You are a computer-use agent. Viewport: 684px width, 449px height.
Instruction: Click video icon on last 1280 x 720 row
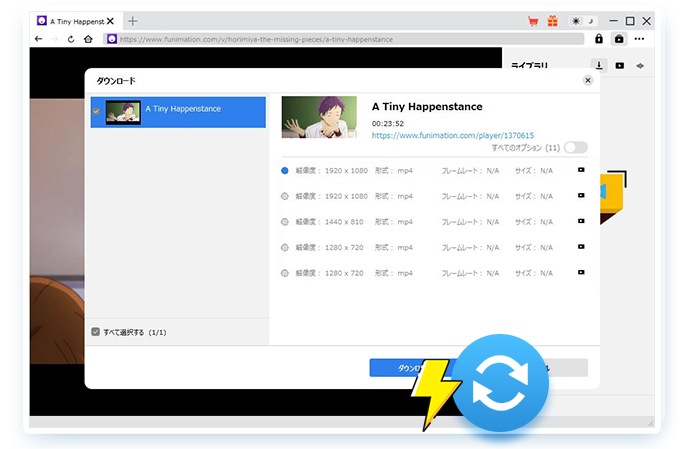(x=581, y=272)
